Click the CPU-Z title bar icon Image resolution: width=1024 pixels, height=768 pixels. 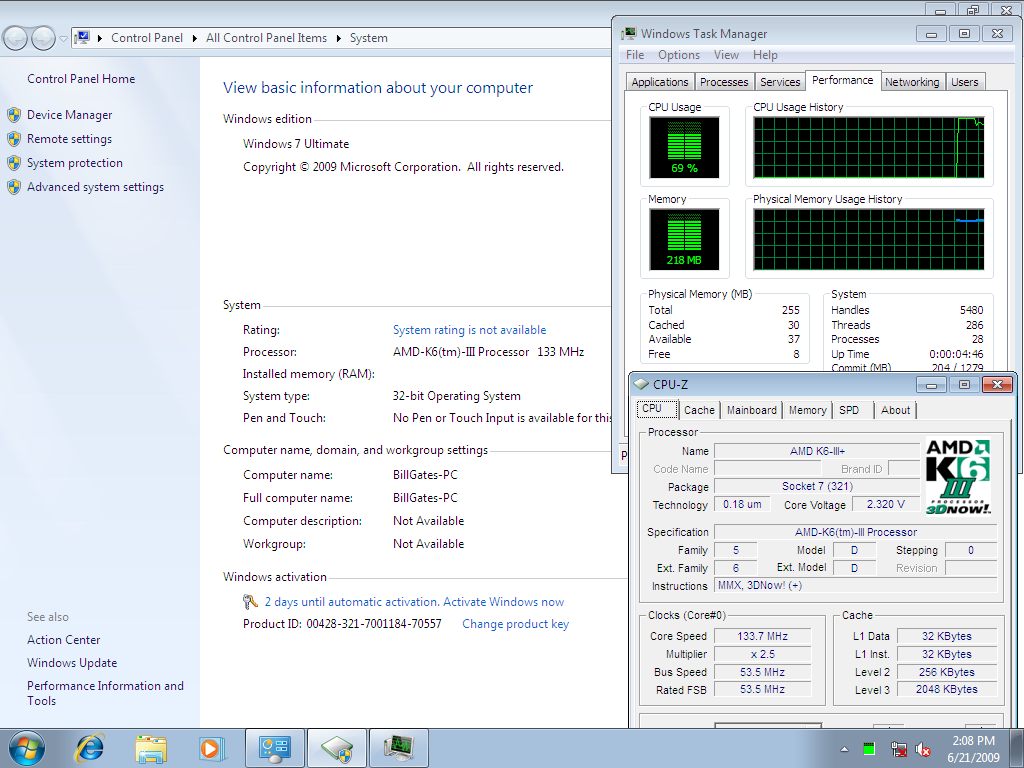point(642,385)
